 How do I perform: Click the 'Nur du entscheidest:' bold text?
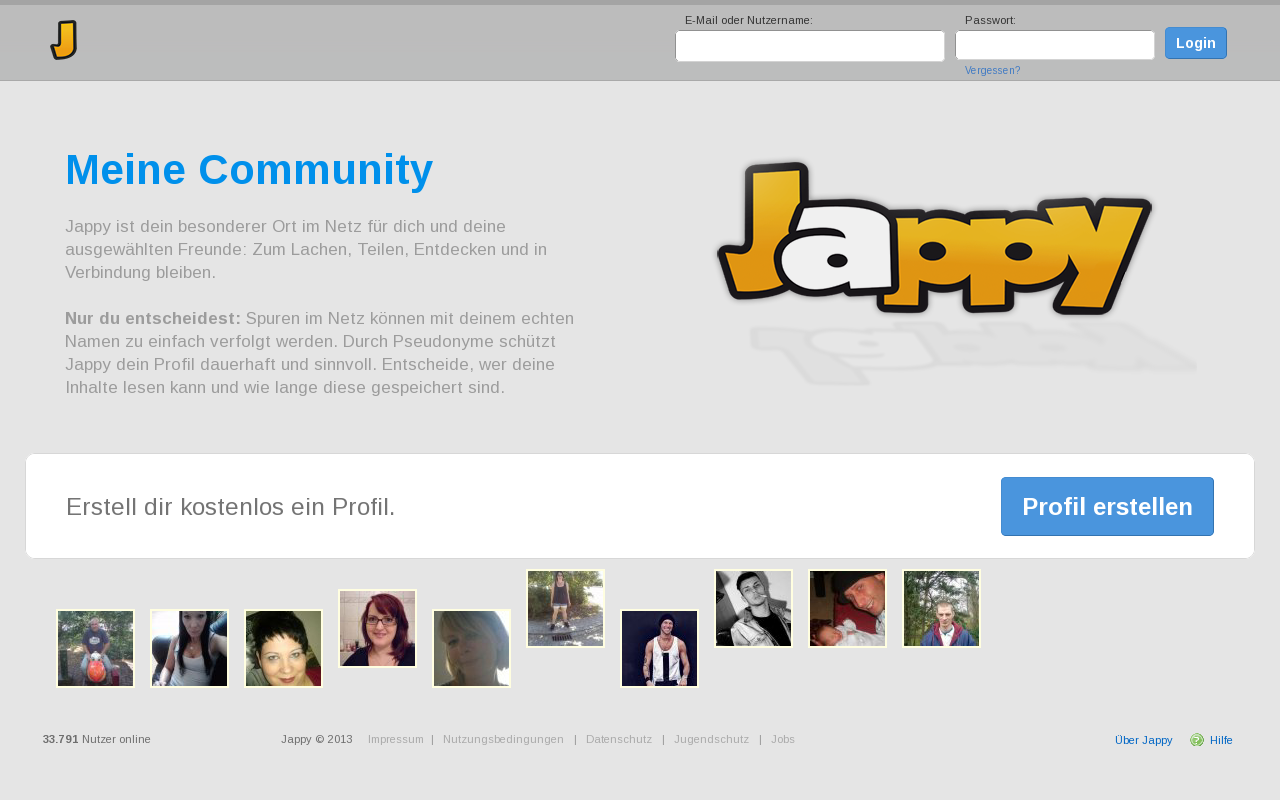(153, 318)
